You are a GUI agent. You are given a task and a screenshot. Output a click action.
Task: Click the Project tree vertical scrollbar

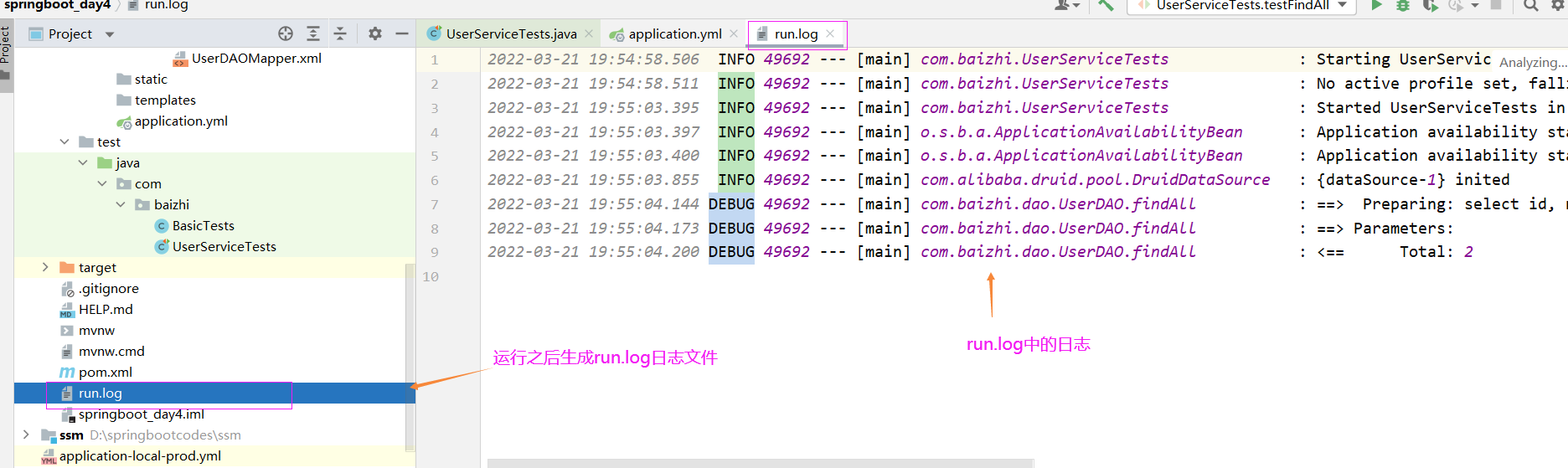(410, 357)
